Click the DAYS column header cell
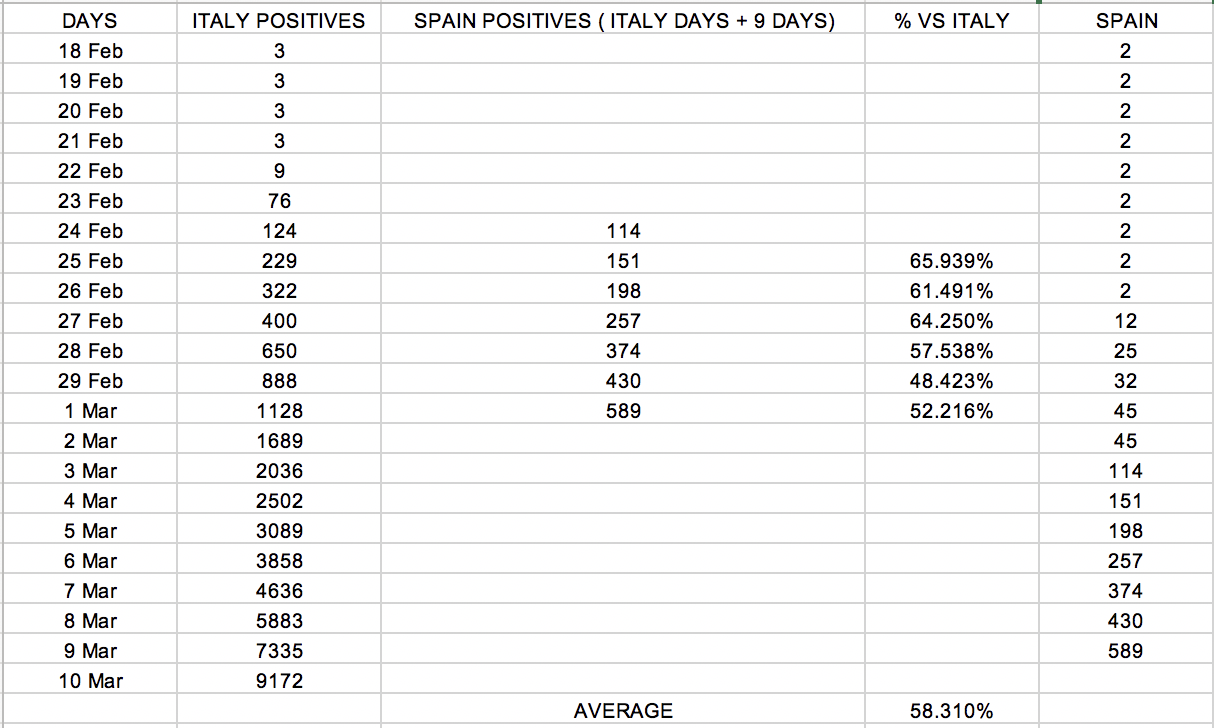This screenshot has height=728, width=1214. [89, 21]
